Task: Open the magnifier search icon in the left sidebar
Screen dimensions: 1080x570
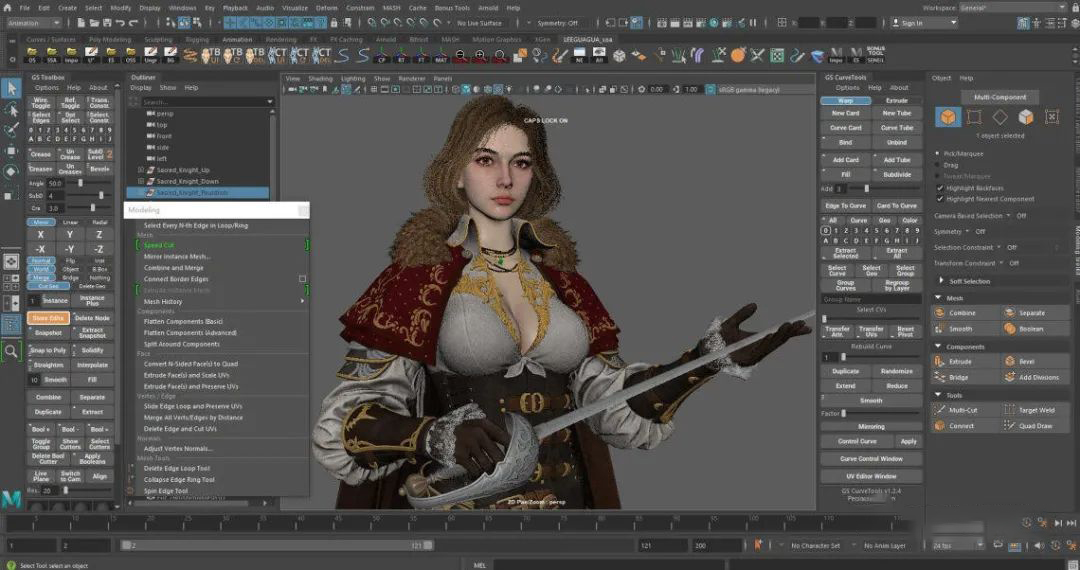Action: [11, 351]
